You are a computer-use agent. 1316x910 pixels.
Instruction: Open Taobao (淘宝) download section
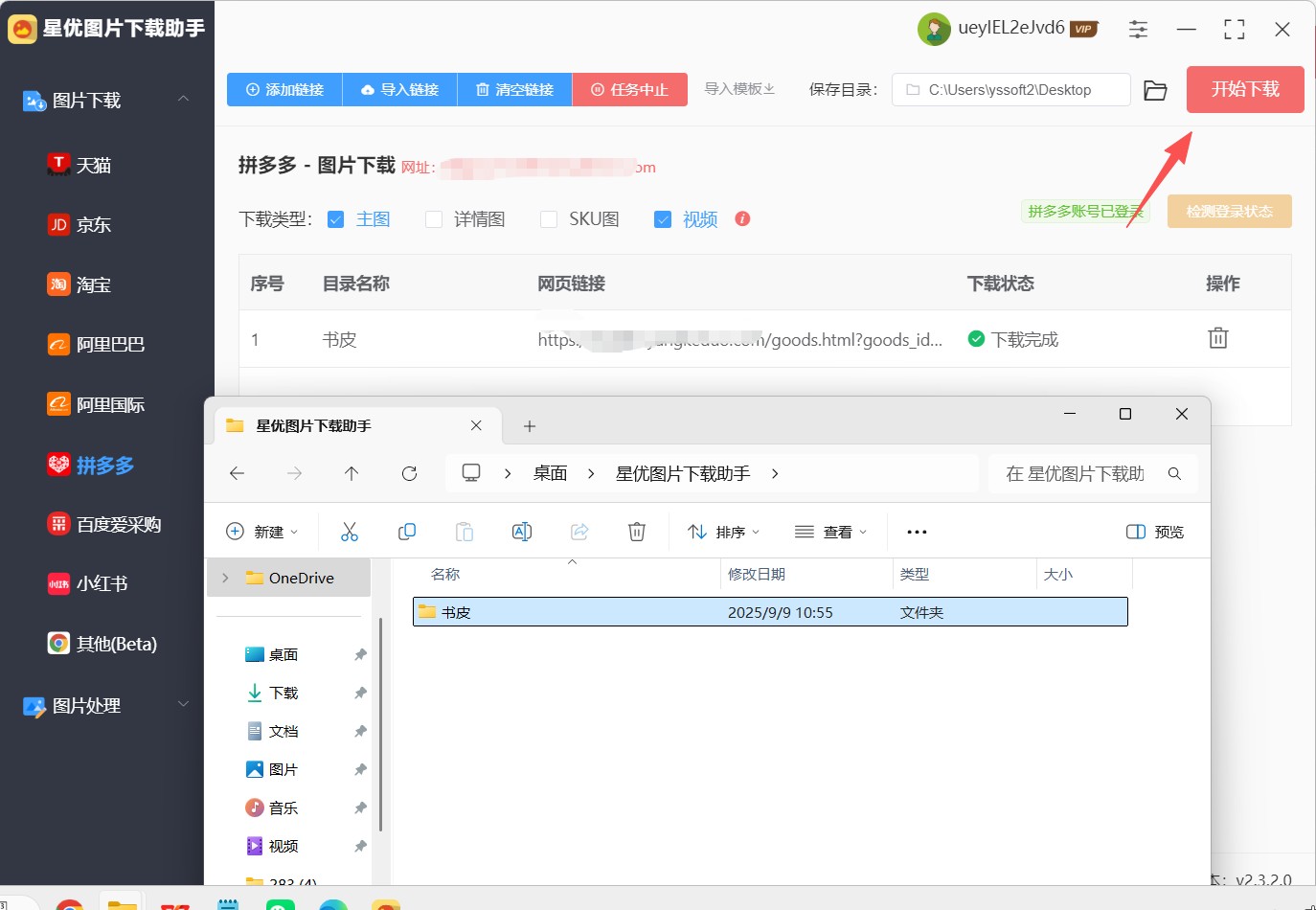[x=79, y=284]
